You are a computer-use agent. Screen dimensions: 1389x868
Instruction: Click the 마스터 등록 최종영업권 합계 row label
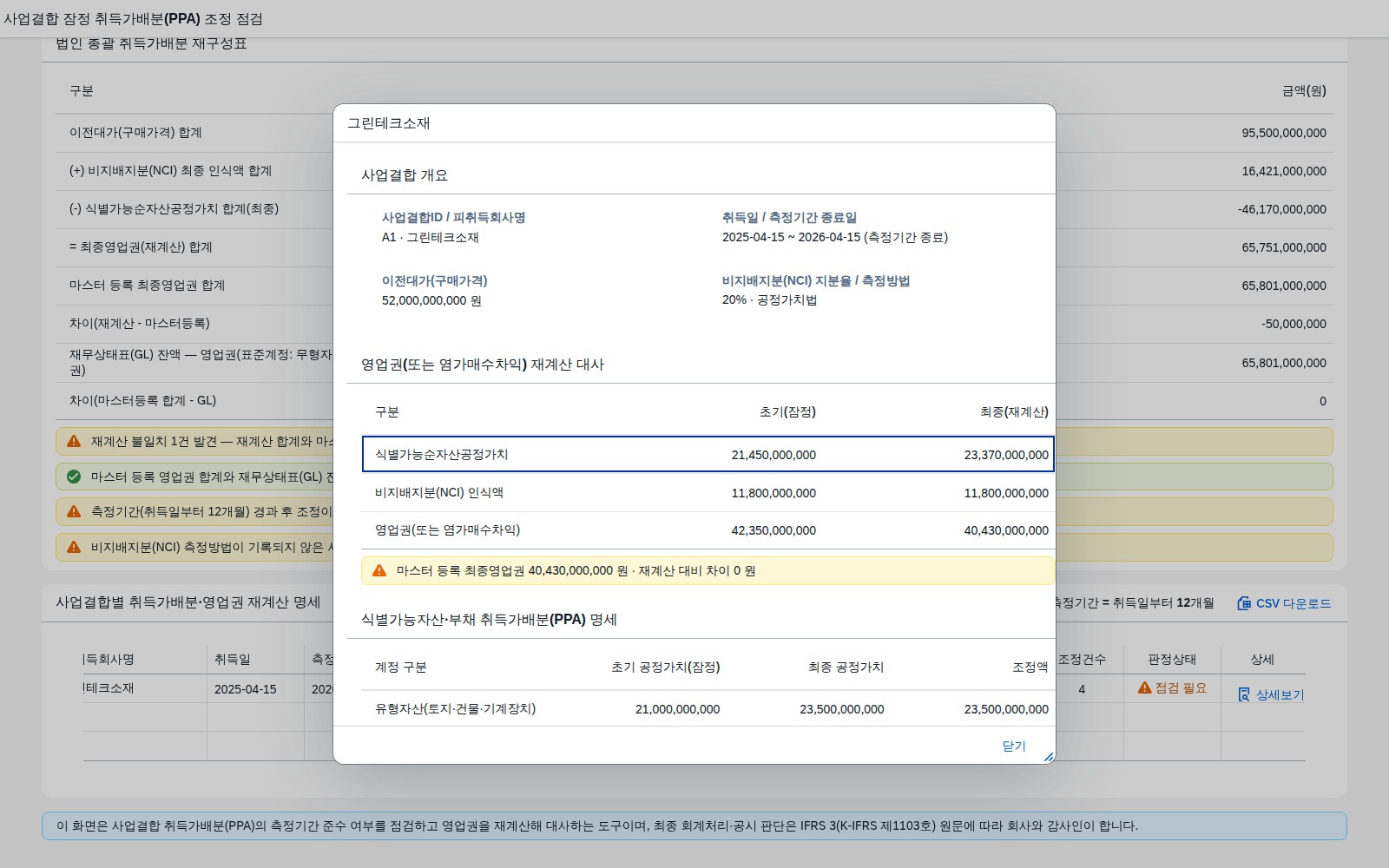coord(148,286)
